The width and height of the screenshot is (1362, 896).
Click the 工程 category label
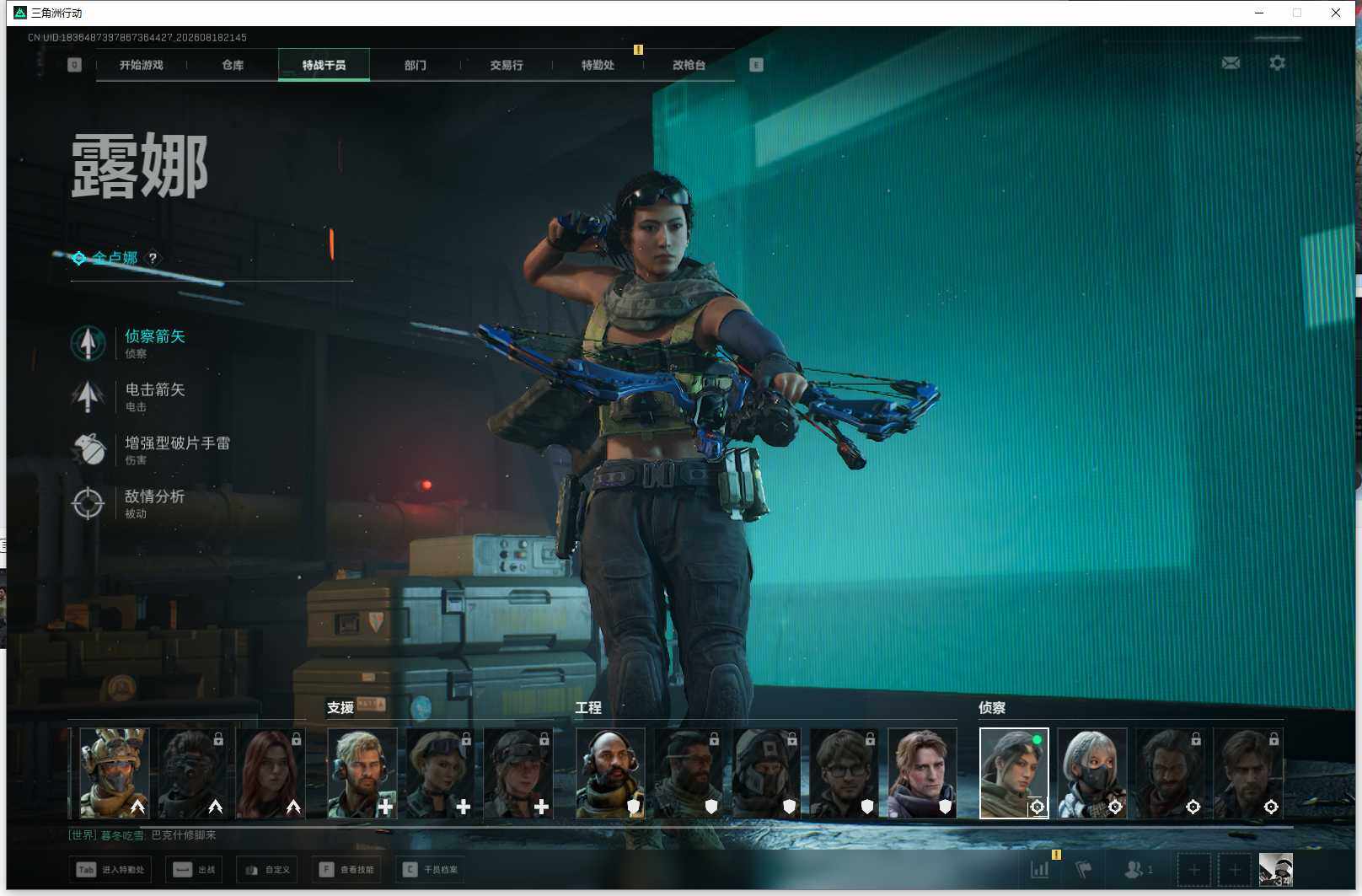[x=588, y=708]
